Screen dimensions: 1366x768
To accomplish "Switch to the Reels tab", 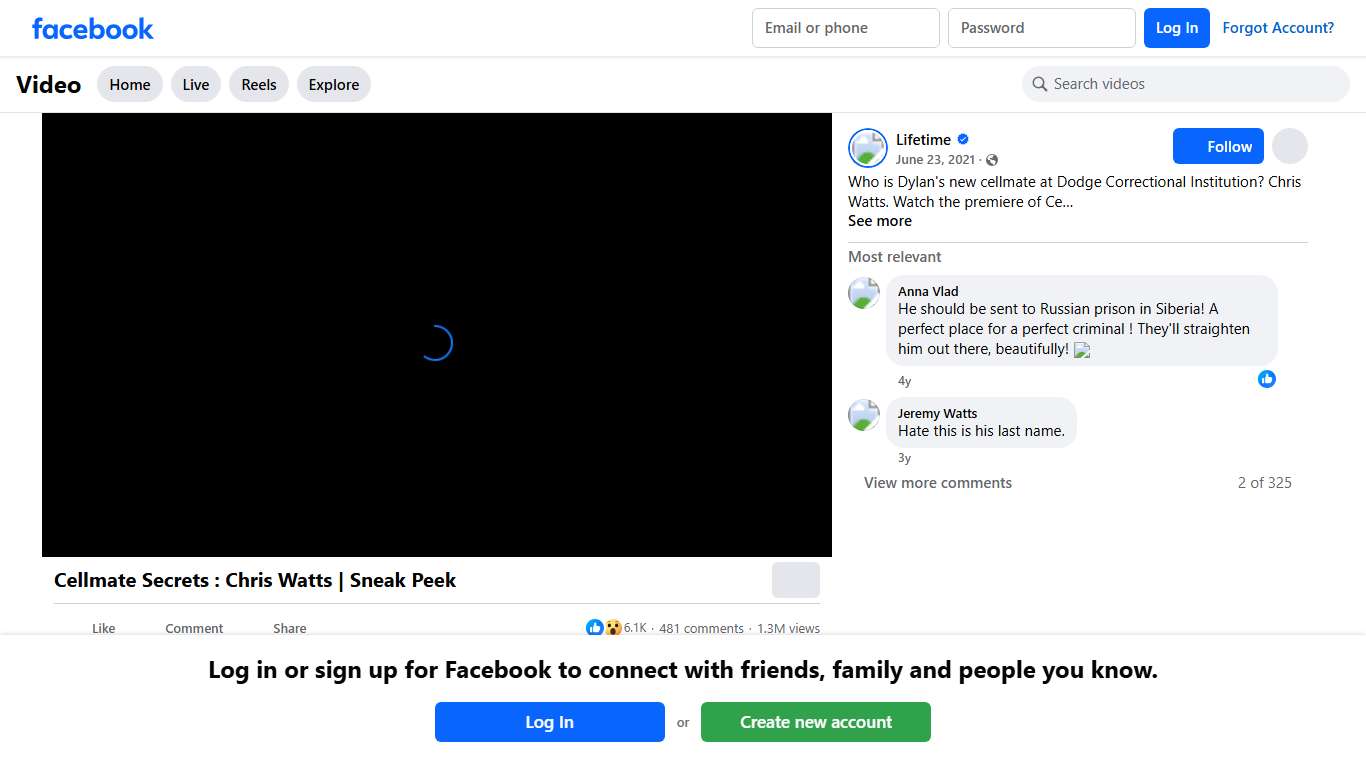I will click(x=259, y=85).
